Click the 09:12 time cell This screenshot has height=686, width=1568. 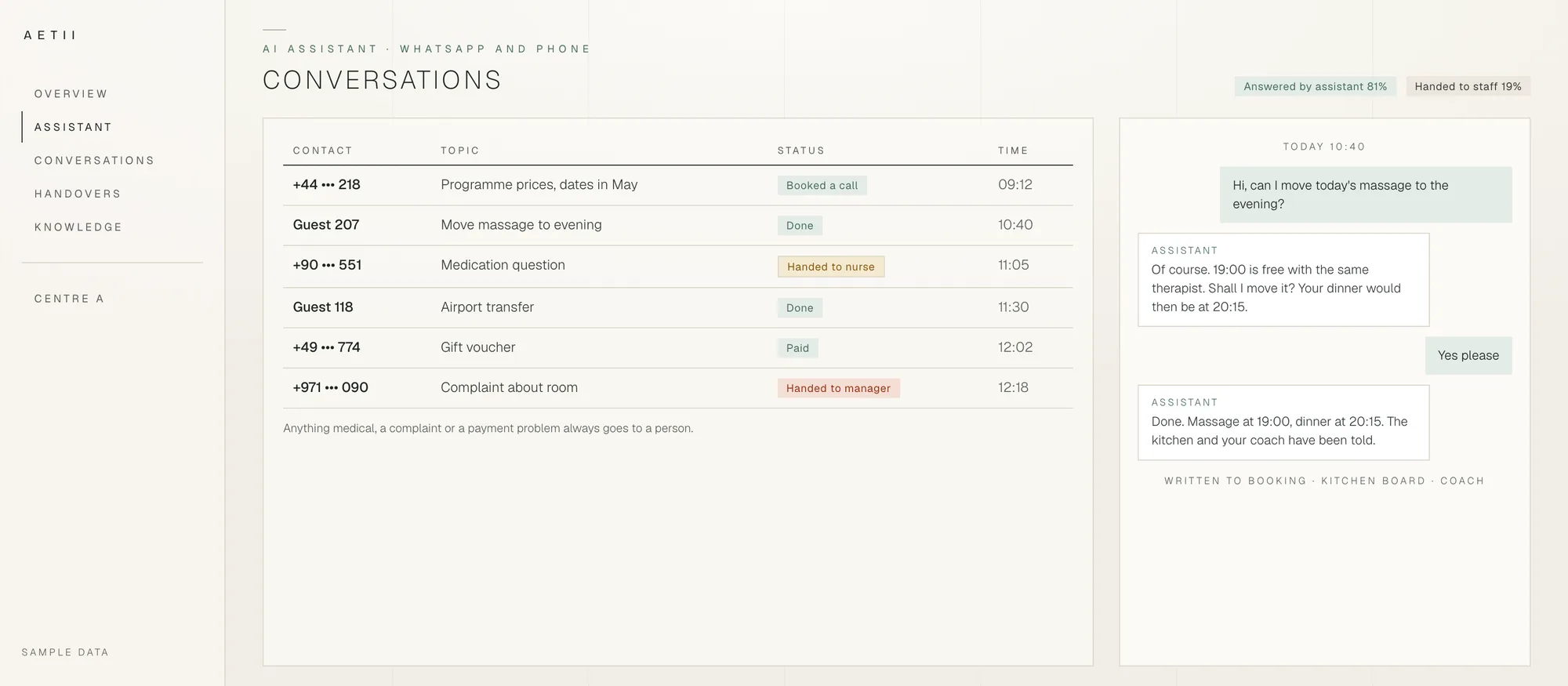click(1015, 185)
